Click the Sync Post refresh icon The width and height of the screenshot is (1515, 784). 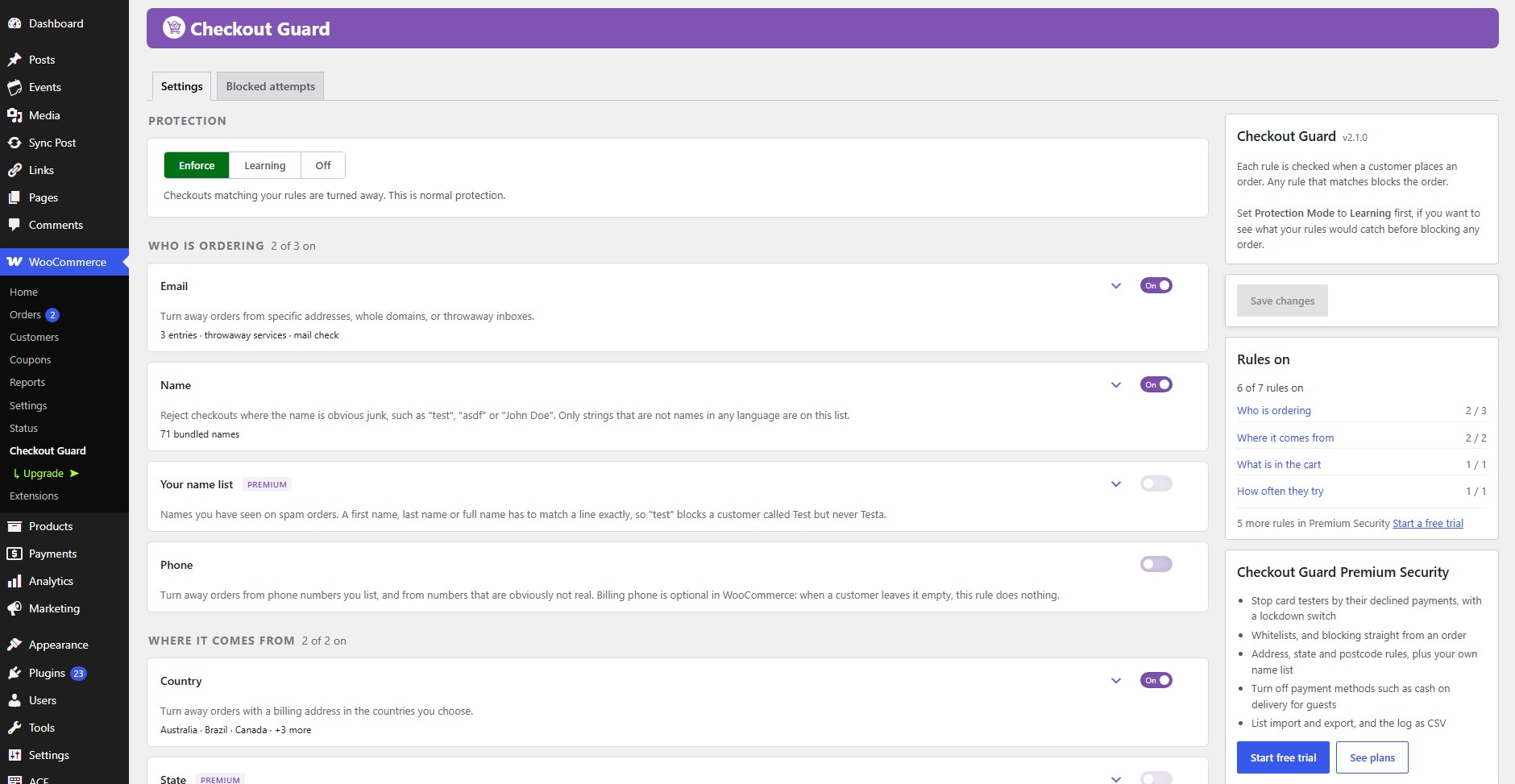click(x=15, y=143)
